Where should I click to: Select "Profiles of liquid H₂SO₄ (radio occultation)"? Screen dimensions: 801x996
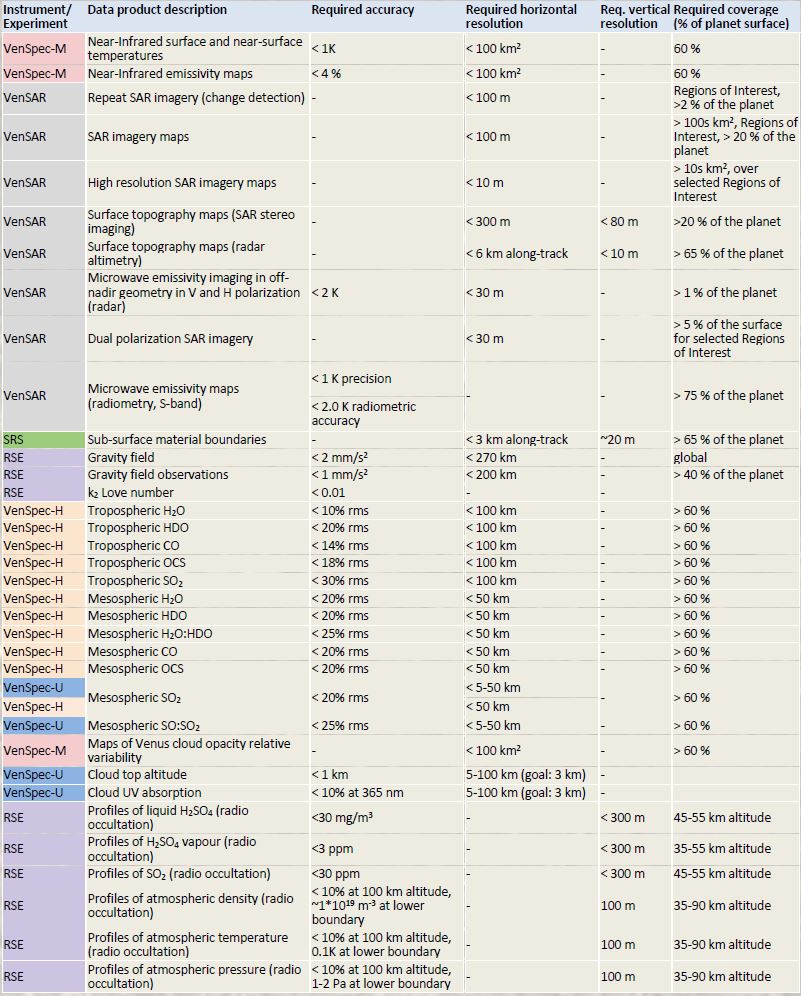click(168, 818)
